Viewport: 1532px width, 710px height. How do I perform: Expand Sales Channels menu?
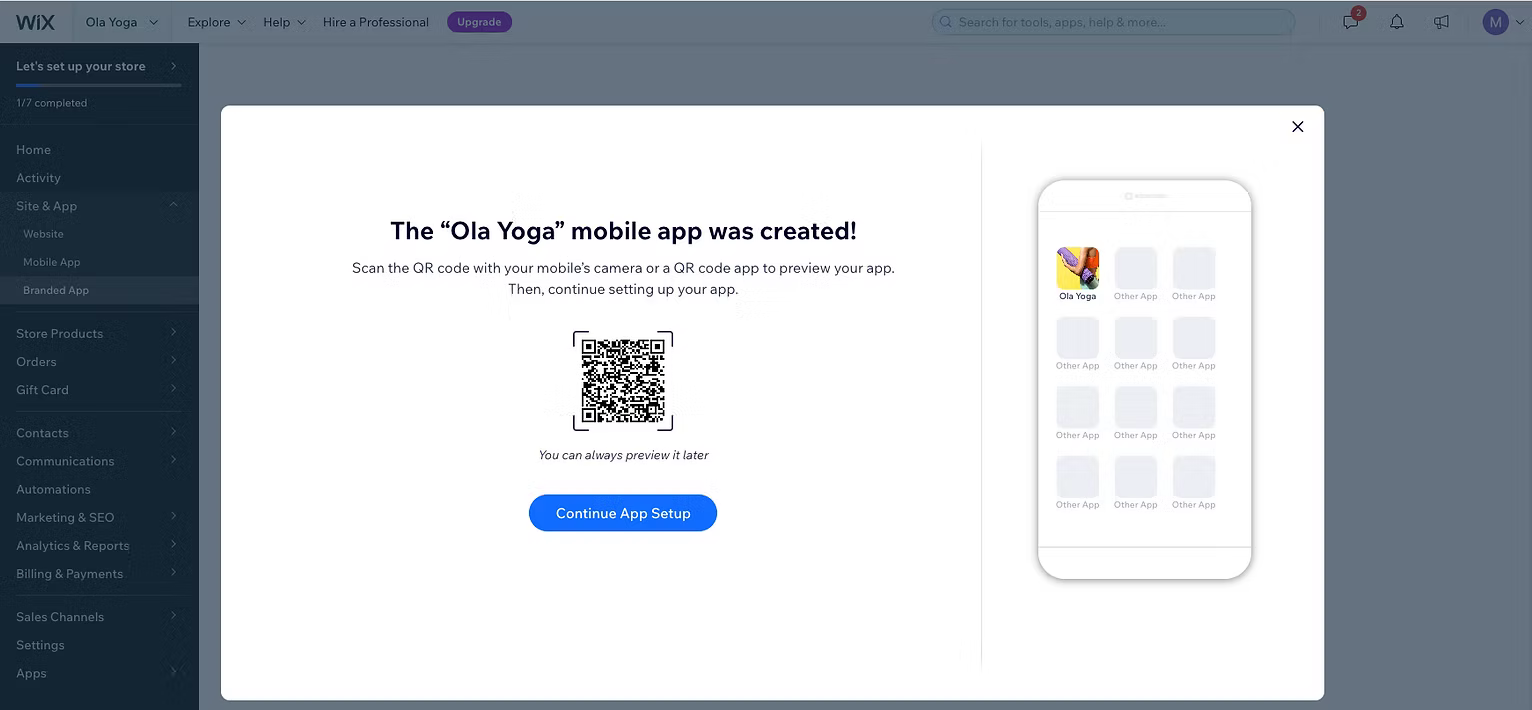coord(99,617)
